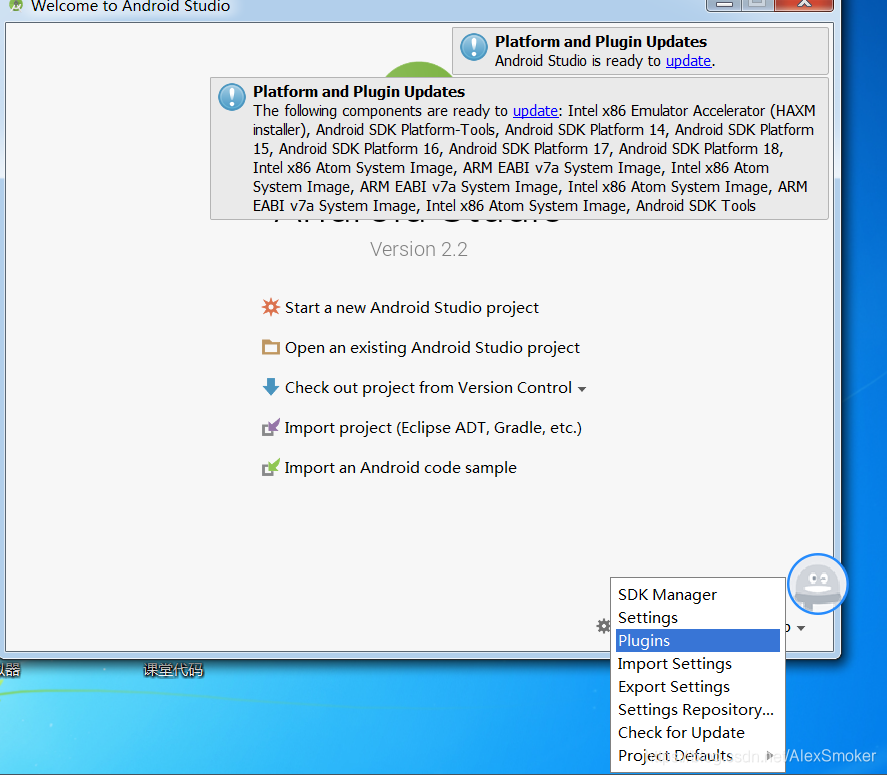Open Settings Repository... menu entry
The height and width of the screenshot is (775, 887).
coord(697,709)
